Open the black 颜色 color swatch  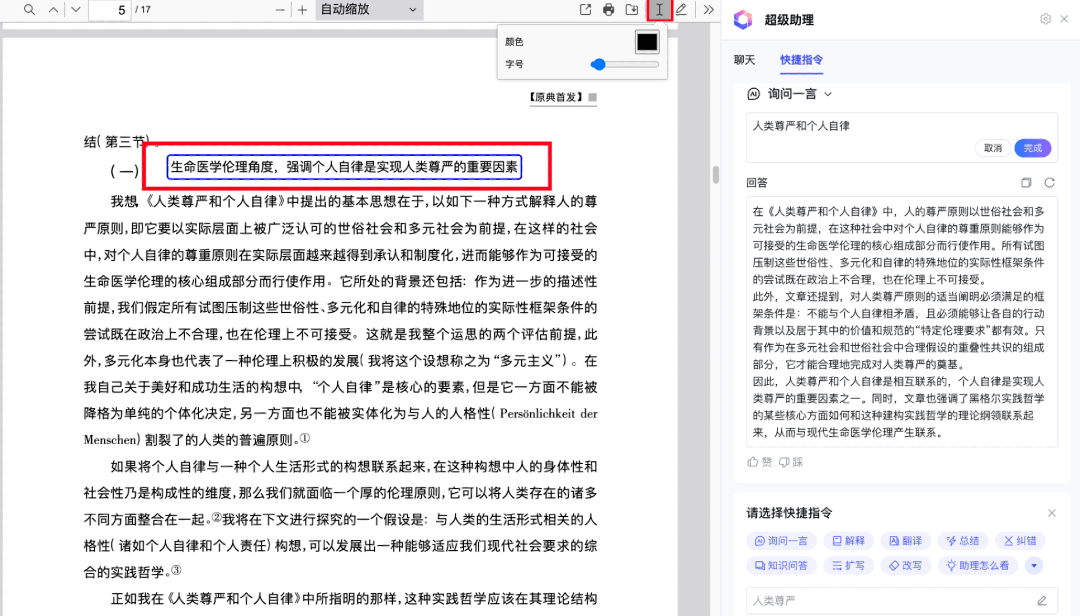(x=647, y=42)
